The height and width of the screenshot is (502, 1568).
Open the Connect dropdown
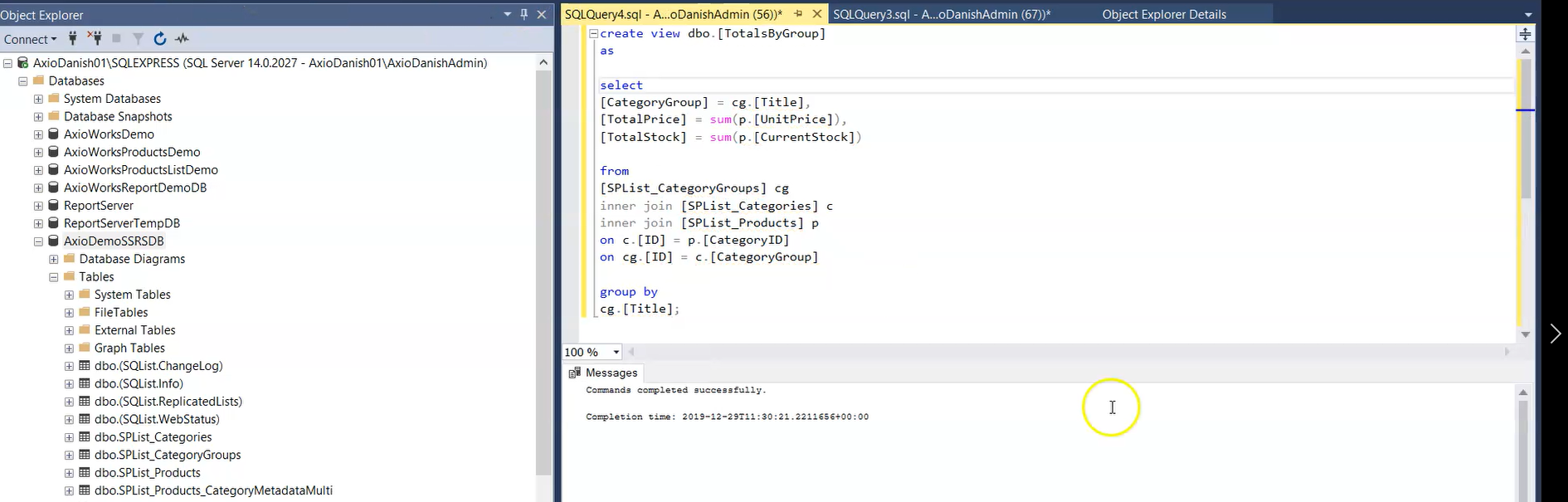click(30, 39)
